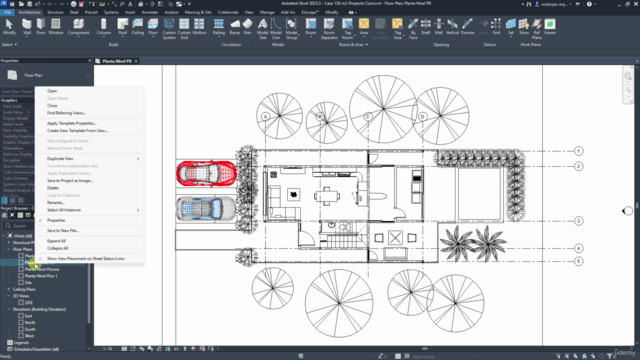Select the Door tool
640x360 pixels.
tap(41, 27)
